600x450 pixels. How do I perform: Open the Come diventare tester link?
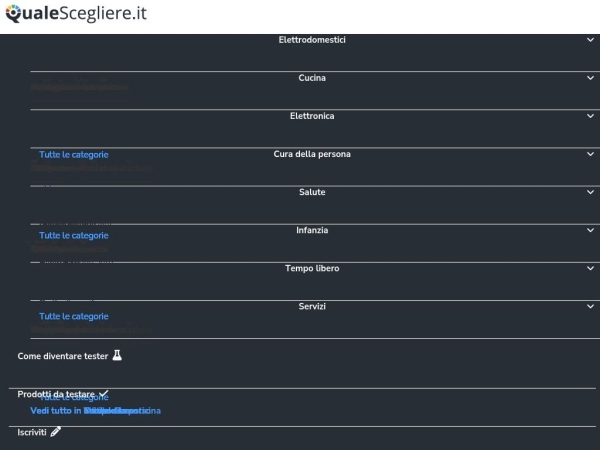pyautogui.click(x=63, y=356)
